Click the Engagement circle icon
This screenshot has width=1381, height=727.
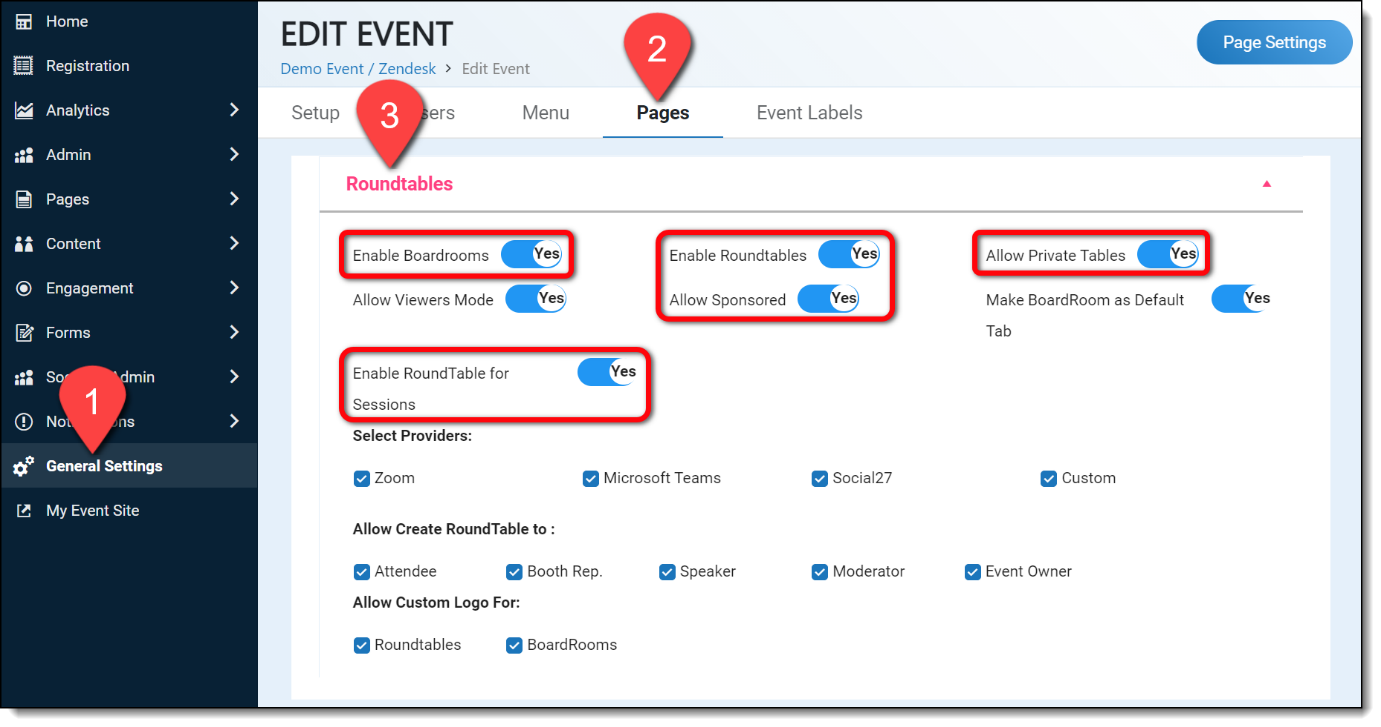(24, 288)
